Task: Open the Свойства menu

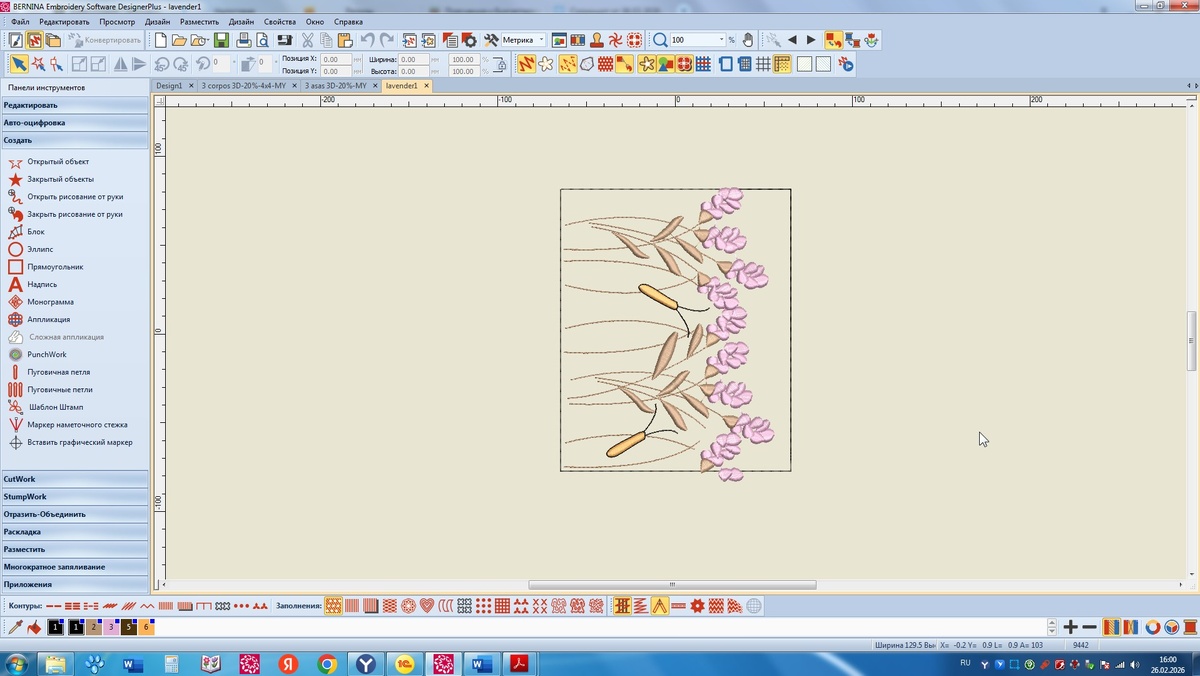Action: pyautogui.click(x=280, y=21)
